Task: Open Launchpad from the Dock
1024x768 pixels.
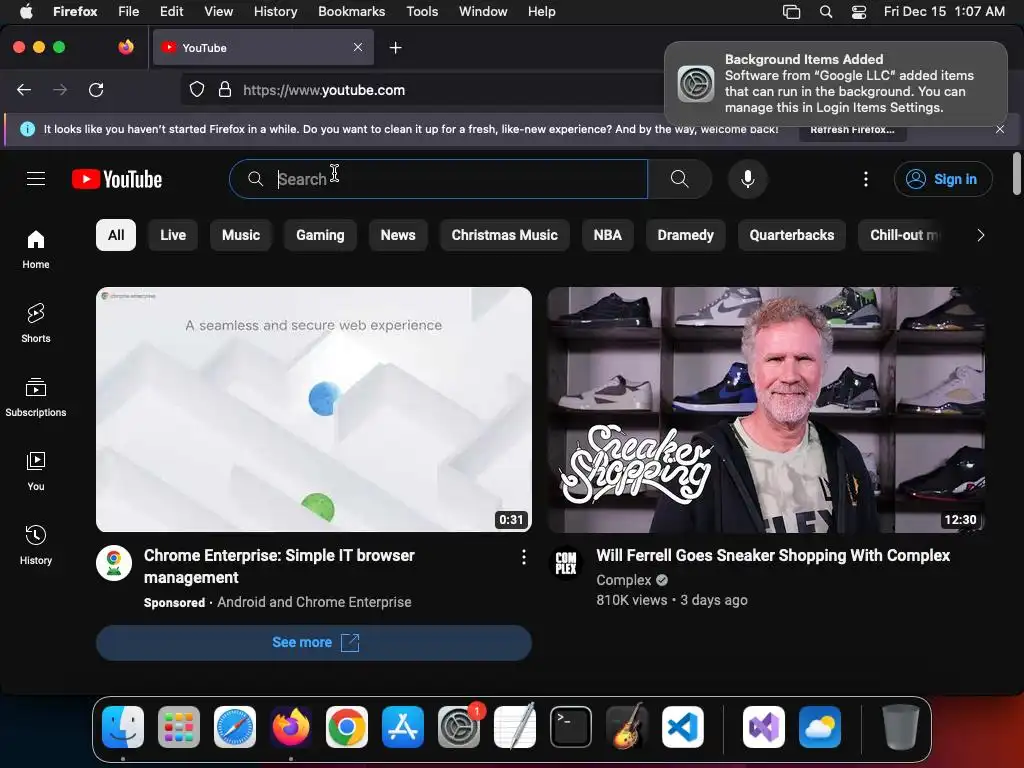Action: point(179,727)
